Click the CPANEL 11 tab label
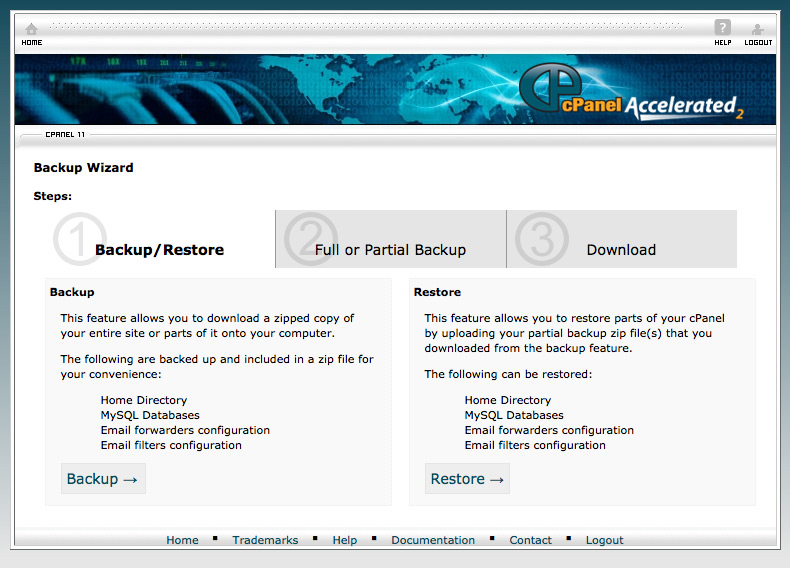The width and height of the screenshot is (790, 568). [x=65, y=134]
